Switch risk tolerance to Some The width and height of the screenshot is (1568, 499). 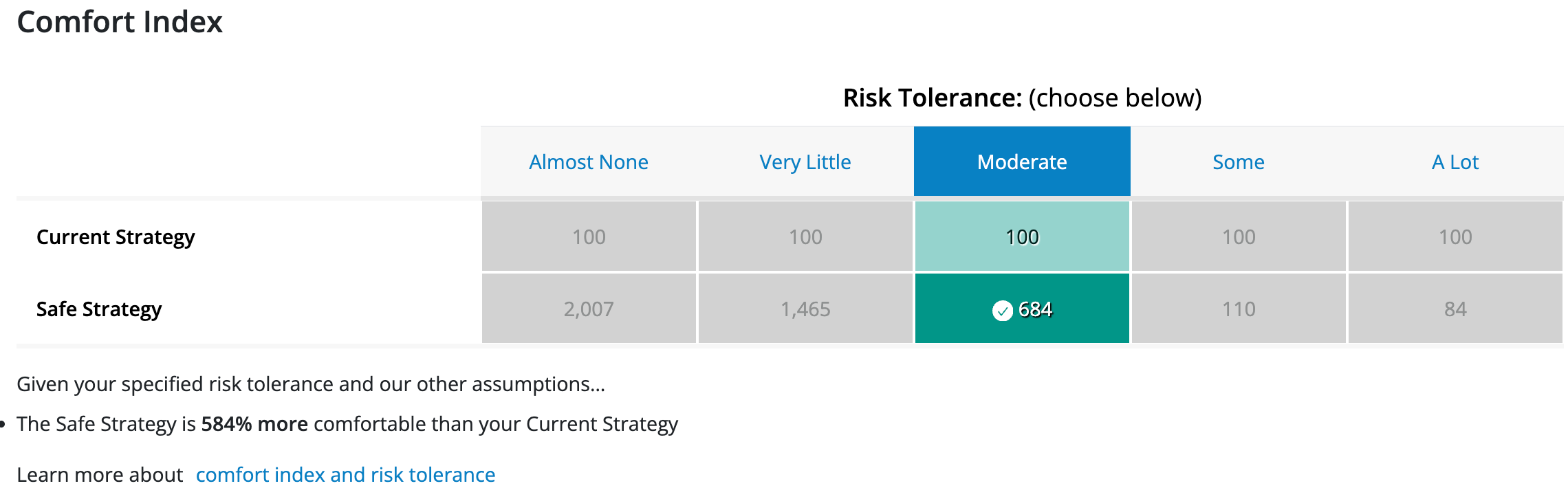pos(1239,162)
